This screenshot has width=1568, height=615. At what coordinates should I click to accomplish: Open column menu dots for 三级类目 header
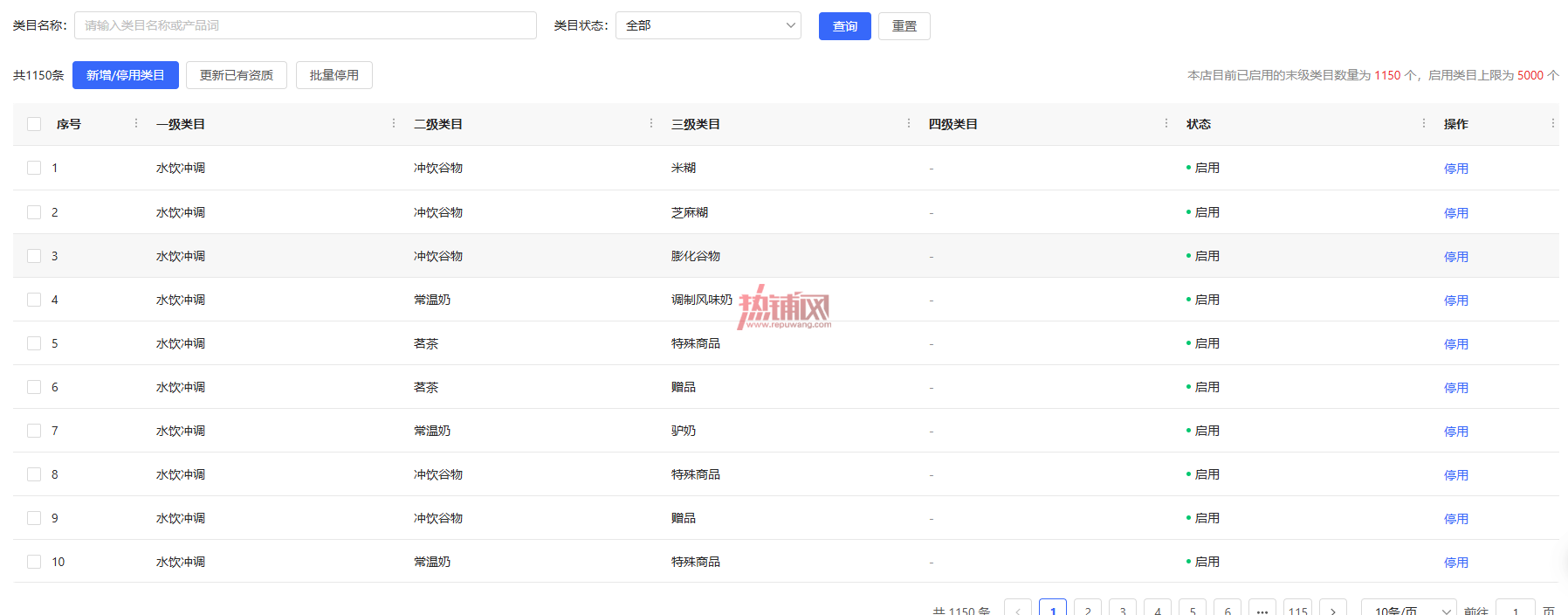[x=909, y=123]
